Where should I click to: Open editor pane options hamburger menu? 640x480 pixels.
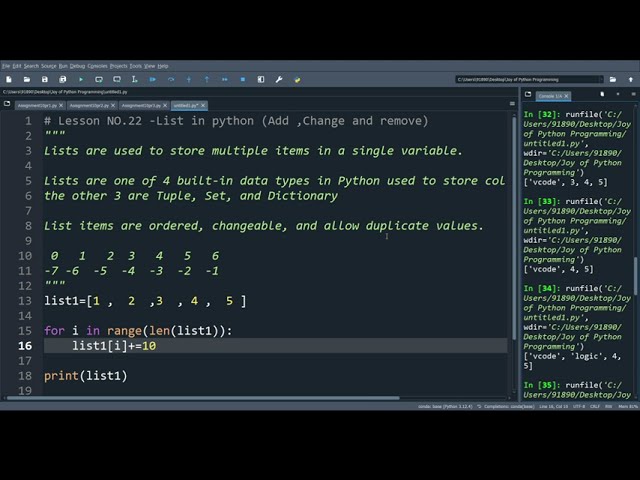coord(512,104)
